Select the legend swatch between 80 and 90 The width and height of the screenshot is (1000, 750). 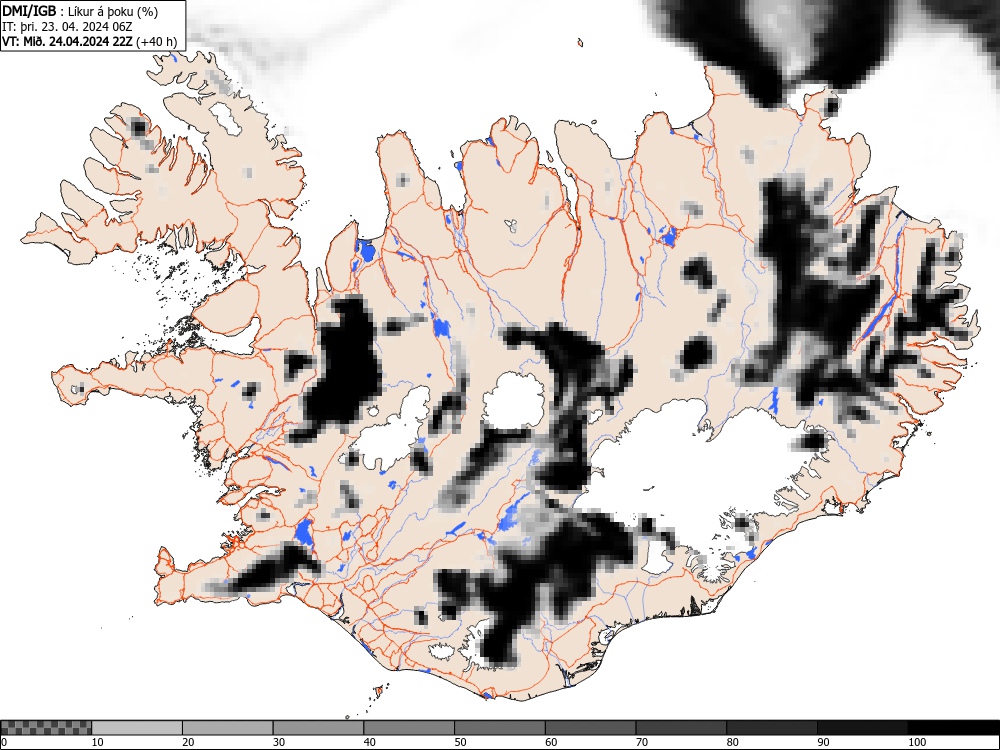(x=771, y=728)
